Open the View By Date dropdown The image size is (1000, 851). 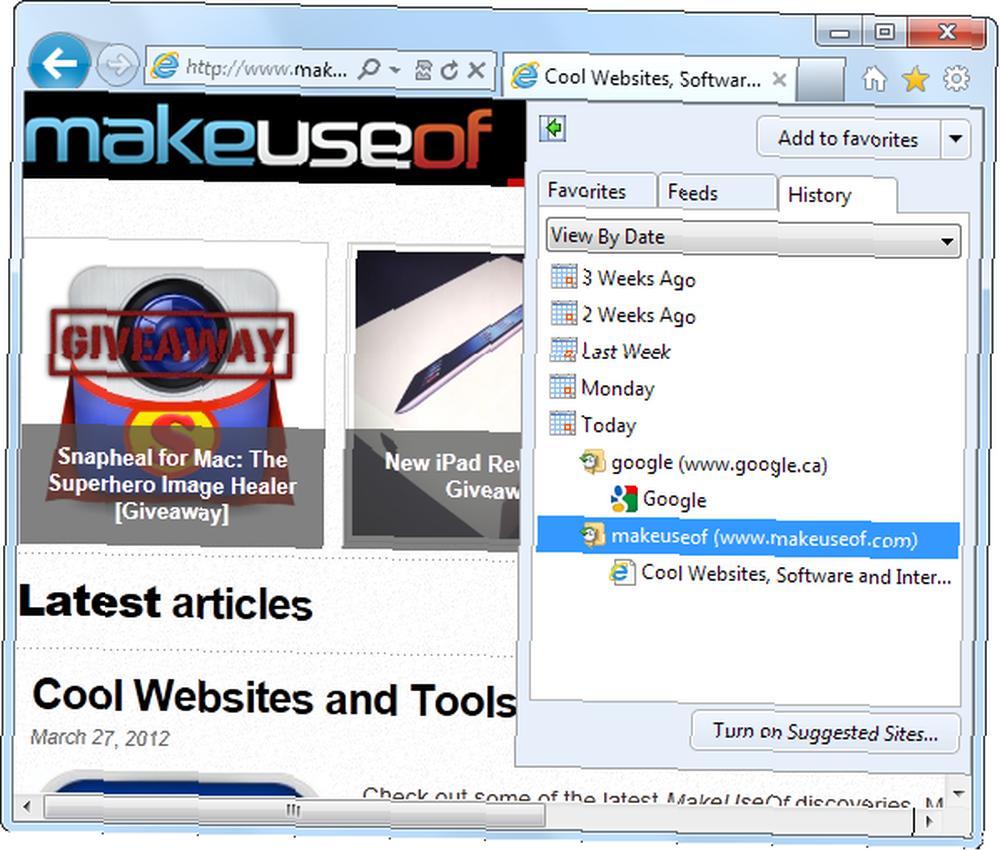[x=753, y=238]
